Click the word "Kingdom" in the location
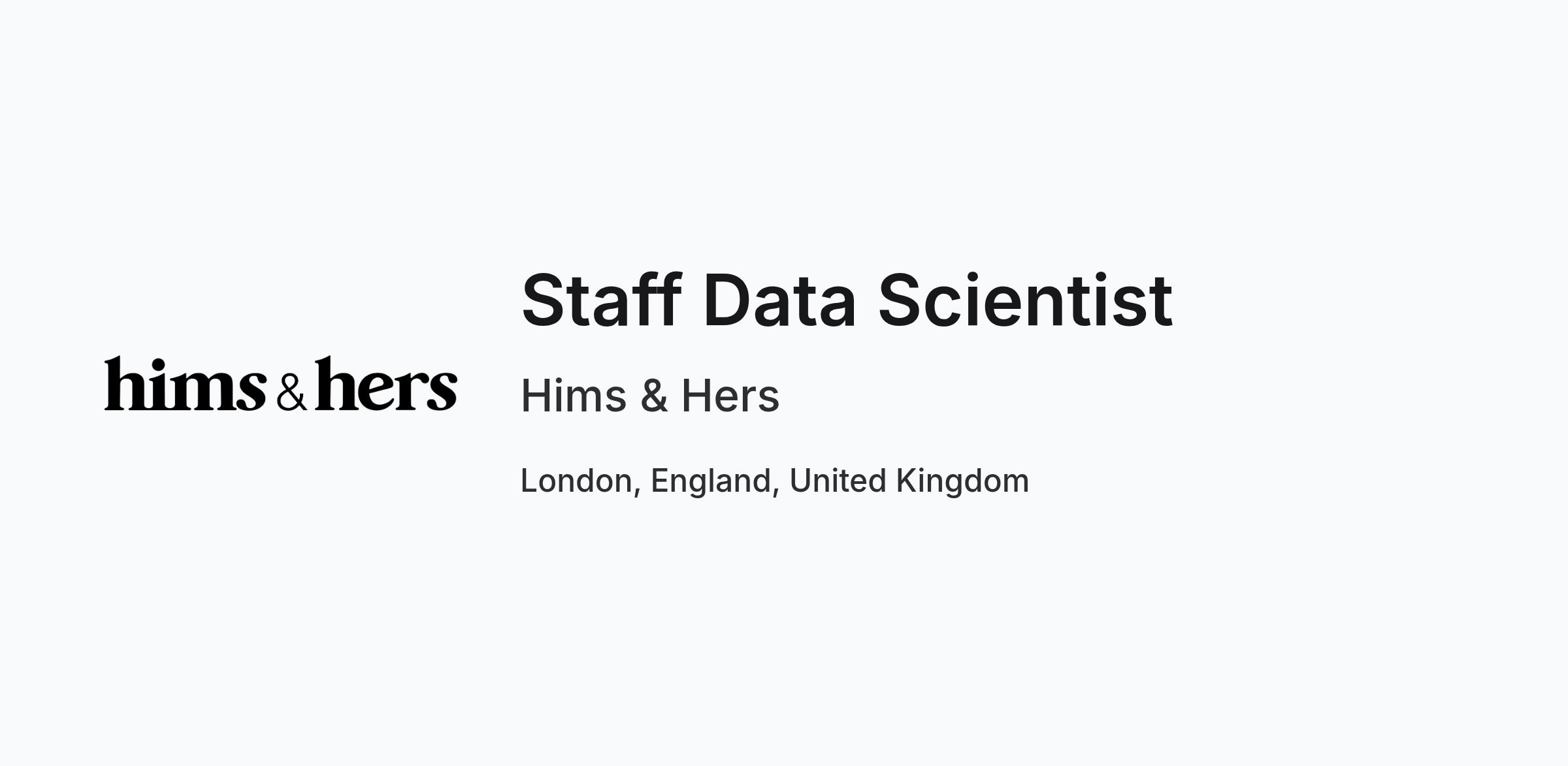Image resolution: width=1568 pixels, height=766 pixels. pyautogui.click(x=962, y=482)
